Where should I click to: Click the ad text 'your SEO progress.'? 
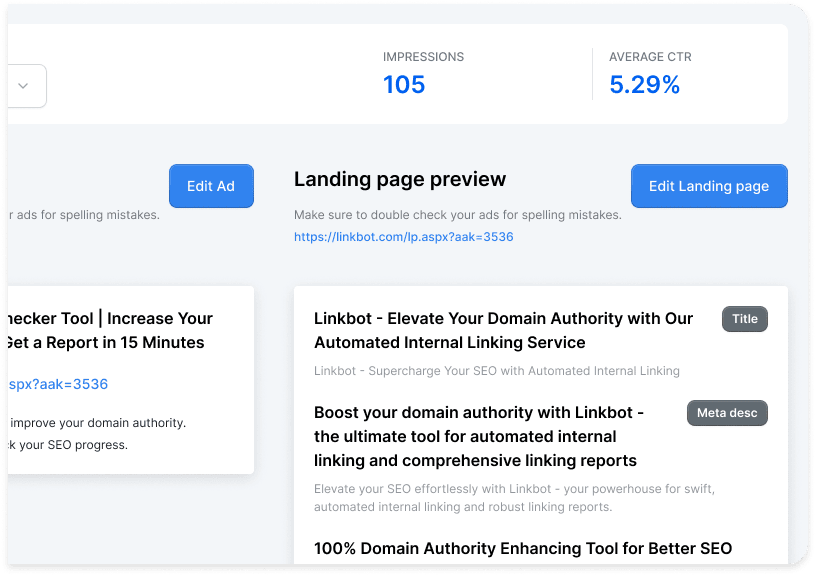click(x=73, y=445)
